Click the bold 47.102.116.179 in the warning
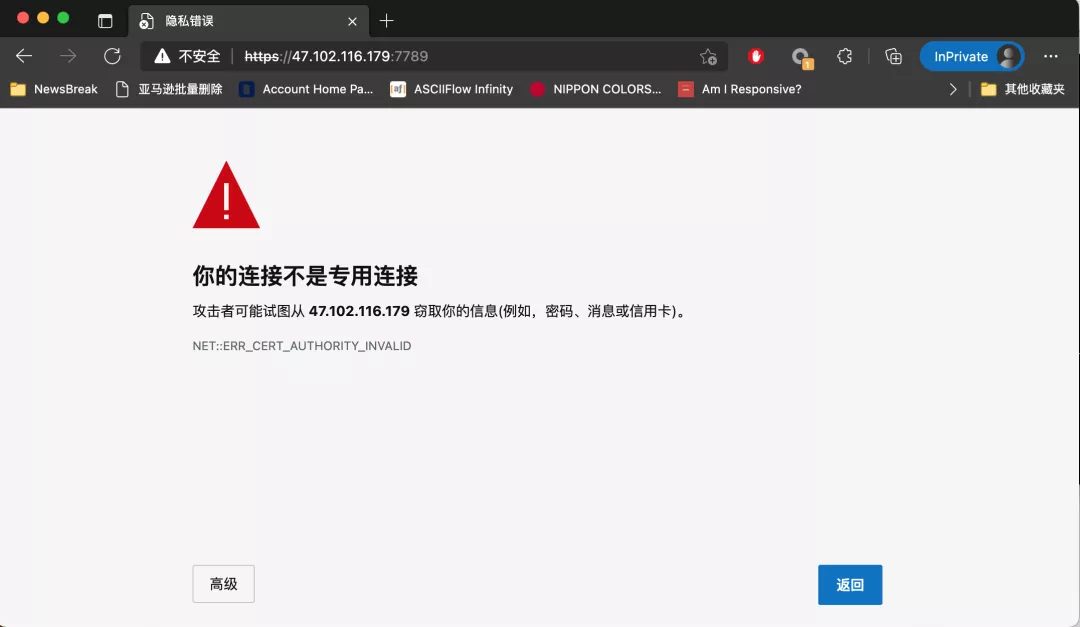This screenshot has width=1080, height=627. 359,311
